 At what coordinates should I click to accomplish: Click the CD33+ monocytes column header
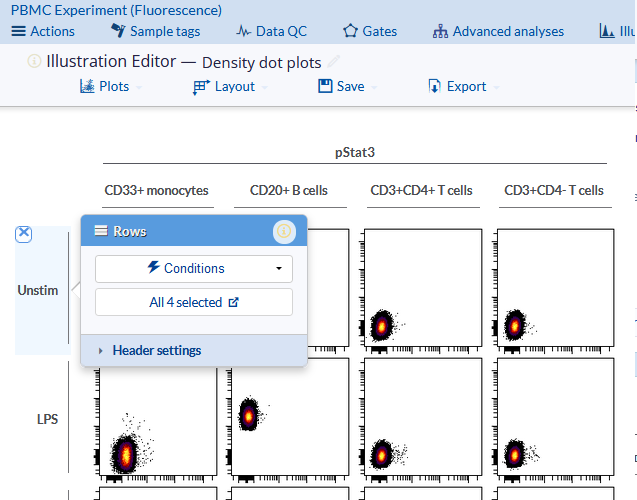coord(156,190)
